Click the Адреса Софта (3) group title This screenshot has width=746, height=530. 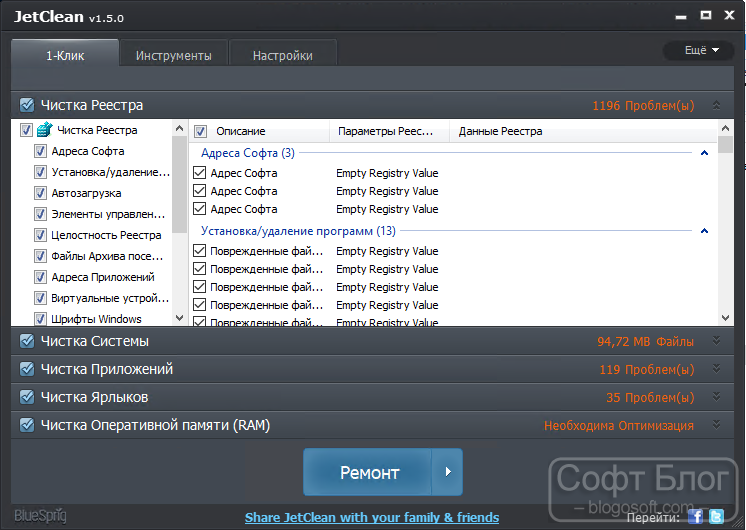[x=248, y=153]
